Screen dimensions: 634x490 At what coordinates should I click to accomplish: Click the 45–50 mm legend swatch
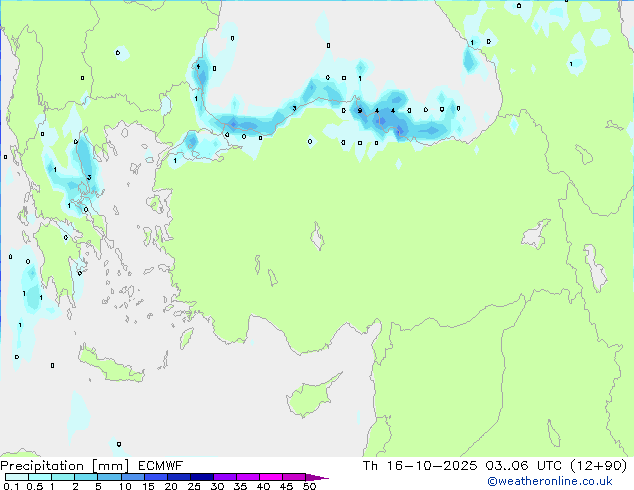(294, 477)
